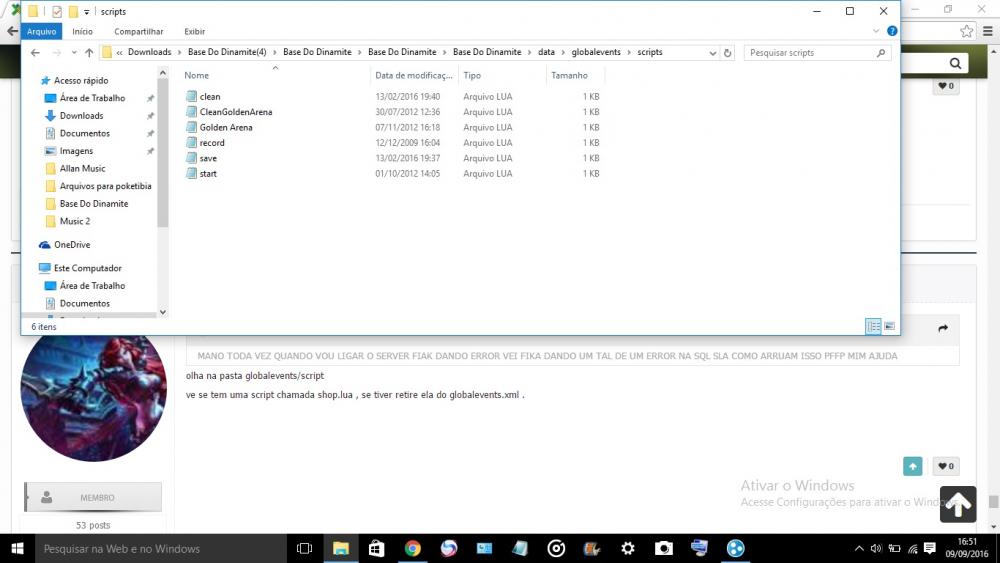1000x563 pixels.
Task: Click browser bookmark star icon
Action: click(x=967, y=31)
